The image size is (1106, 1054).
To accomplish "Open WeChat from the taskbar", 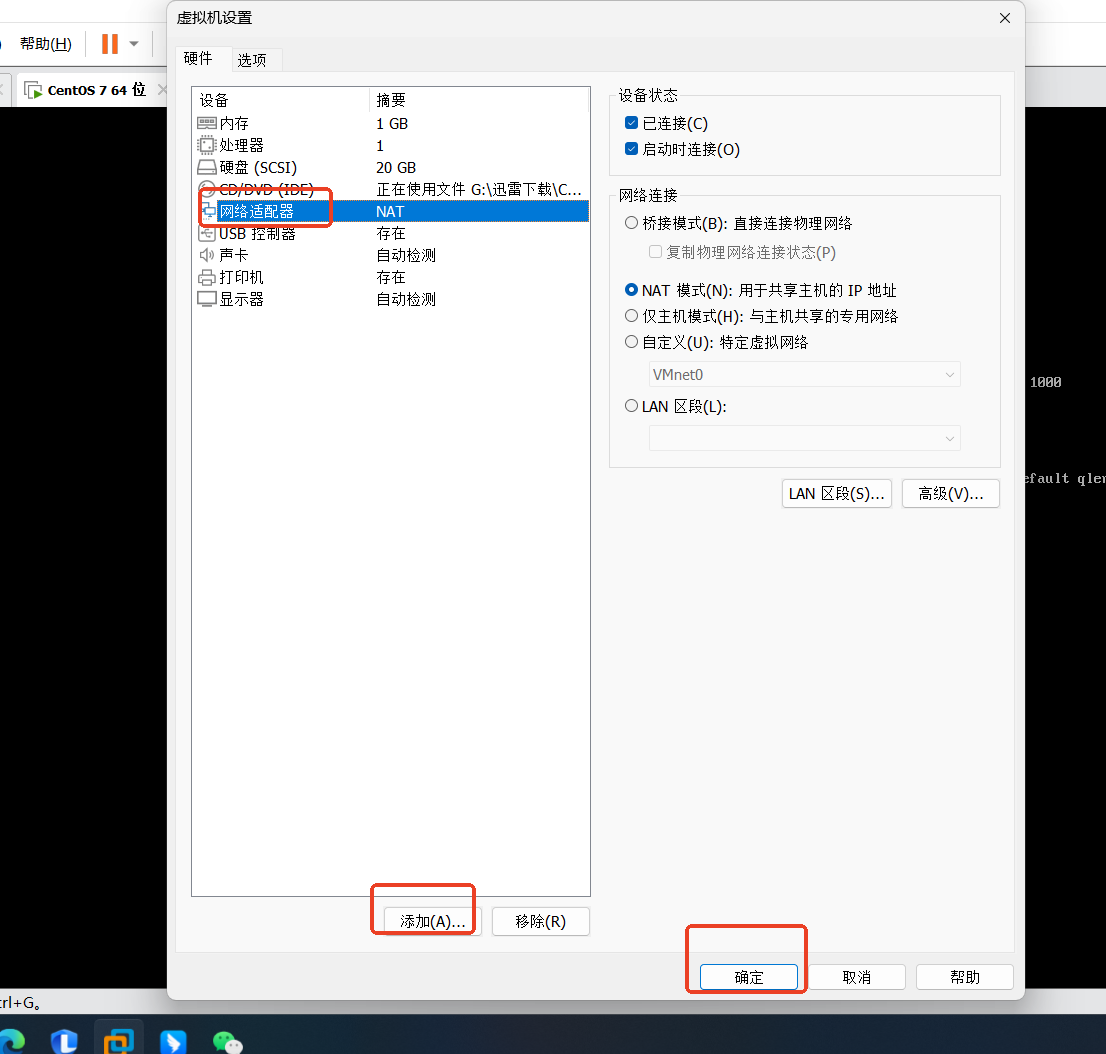I will pyautogui.click(x=227, y=1042).
